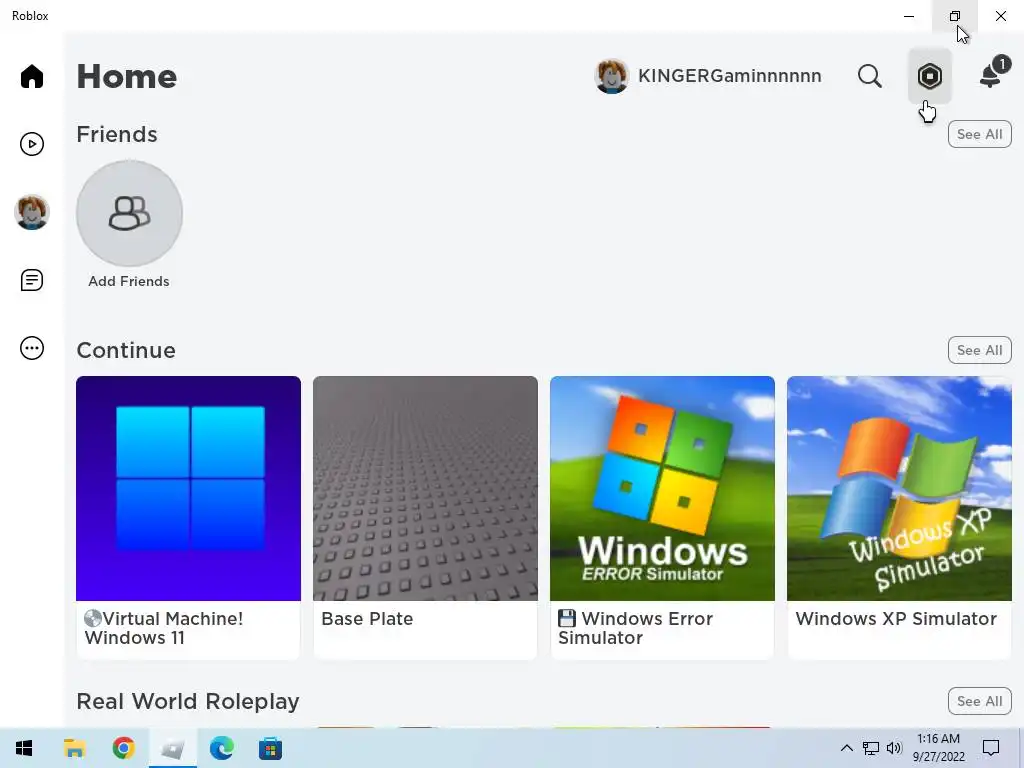Expand hidden system tray icons chevron
This screenshot has height=768, width=1024.
[846, 748]
